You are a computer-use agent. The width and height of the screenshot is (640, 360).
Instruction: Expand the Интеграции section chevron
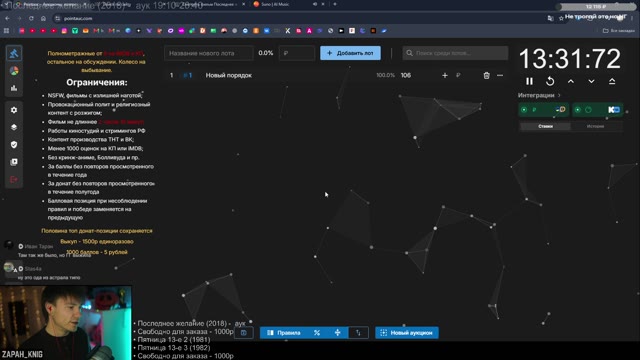(x=559, y=95)
